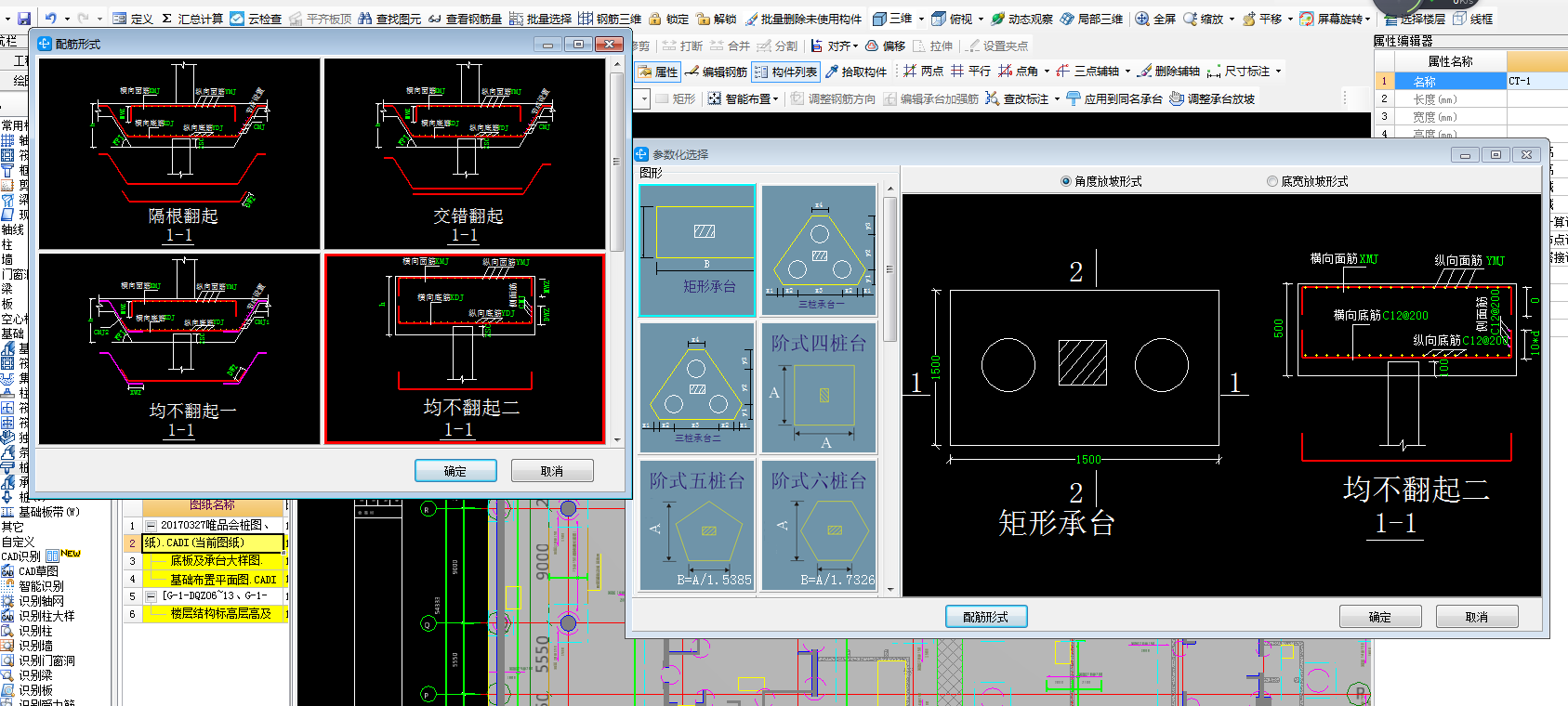Click 取消 in 参数化选择 dialog

[1477, 617]
